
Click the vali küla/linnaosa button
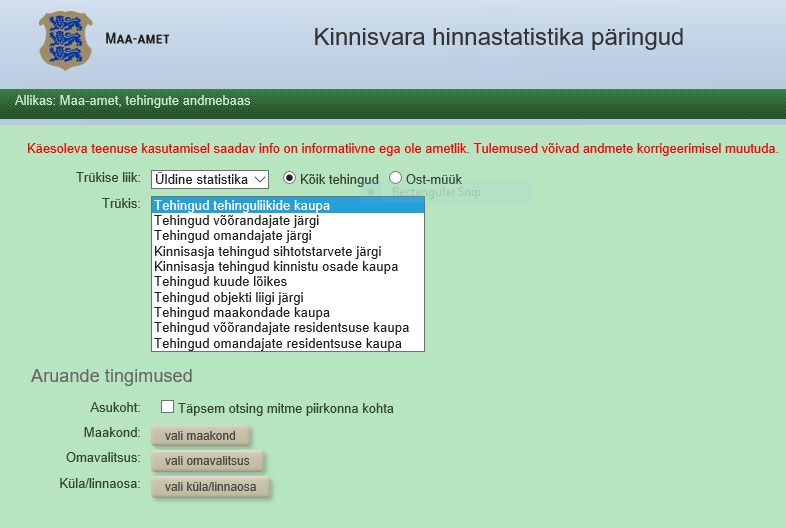pos(211,486)
